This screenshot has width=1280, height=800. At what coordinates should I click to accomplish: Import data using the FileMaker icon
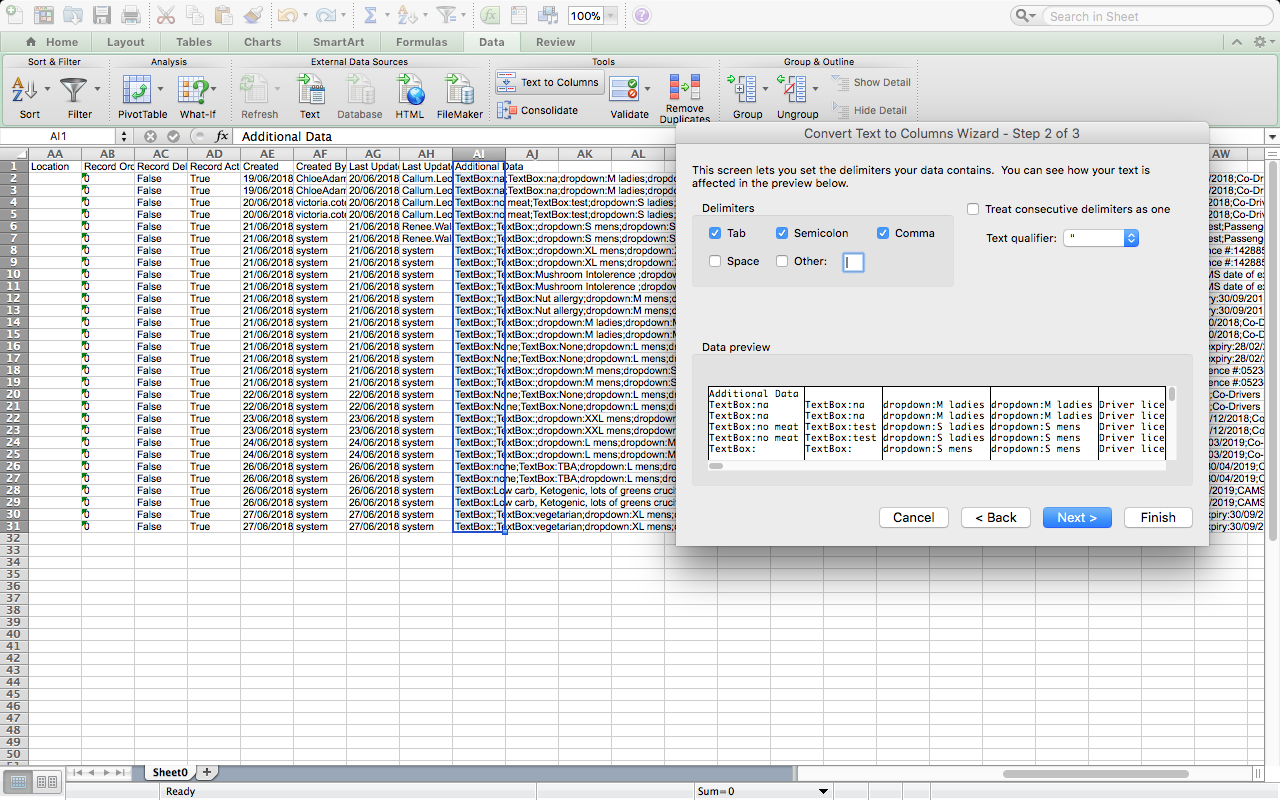pos(459,91)
